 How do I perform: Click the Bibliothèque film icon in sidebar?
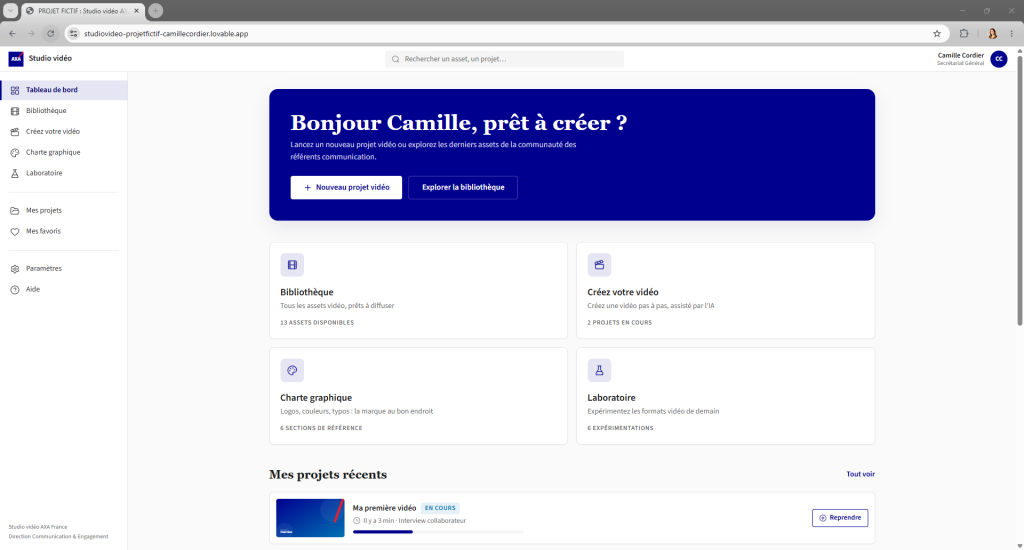15,111
